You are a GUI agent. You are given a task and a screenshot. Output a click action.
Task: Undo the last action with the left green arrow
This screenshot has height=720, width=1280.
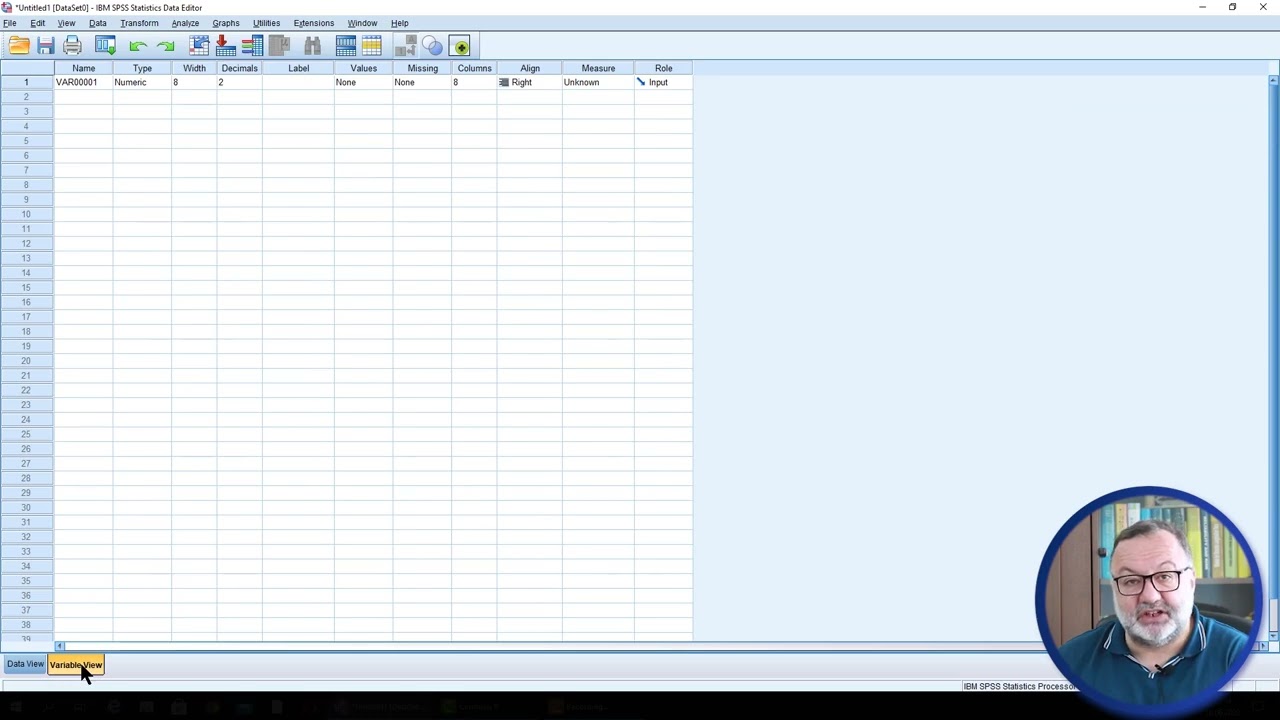point(138,46)
